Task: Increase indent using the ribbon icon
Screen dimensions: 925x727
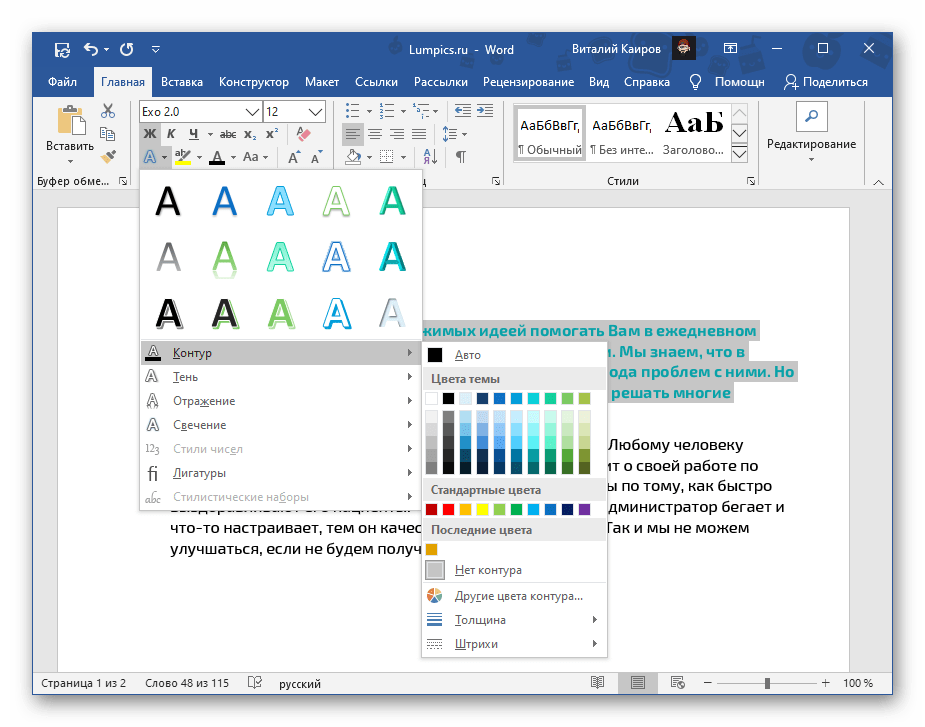Action: 485,111
